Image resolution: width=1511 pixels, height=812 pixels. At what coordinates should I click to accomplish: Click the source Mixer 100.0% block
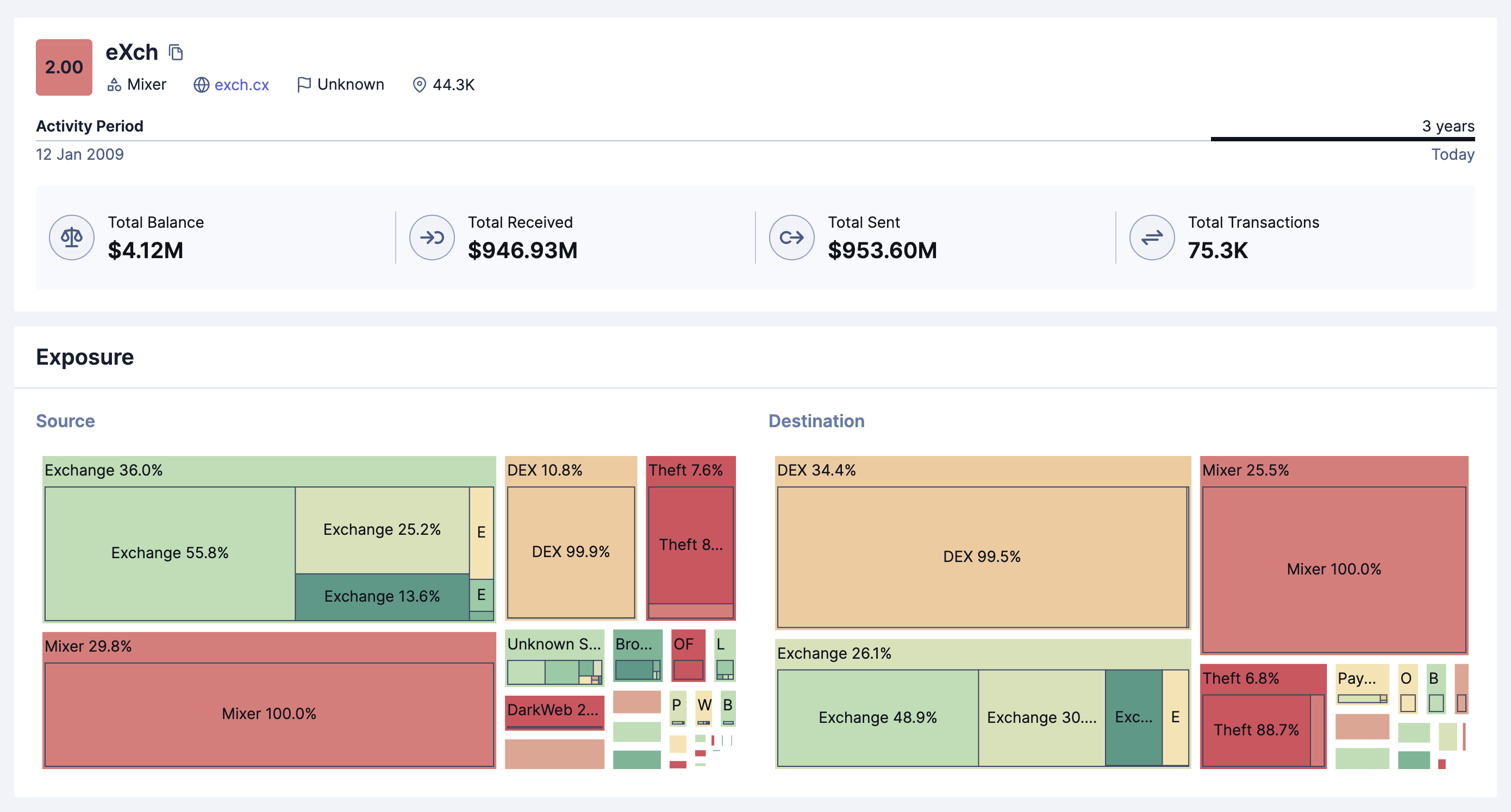click(x=269, y=714)
